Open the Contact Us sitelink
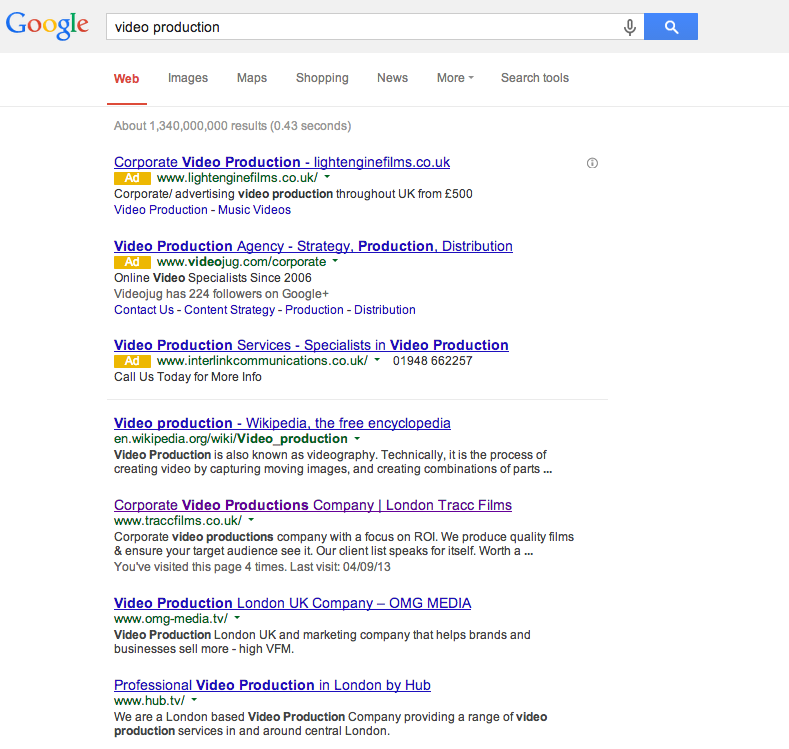Screen dimensions: 789x749 tap(144, 310)
